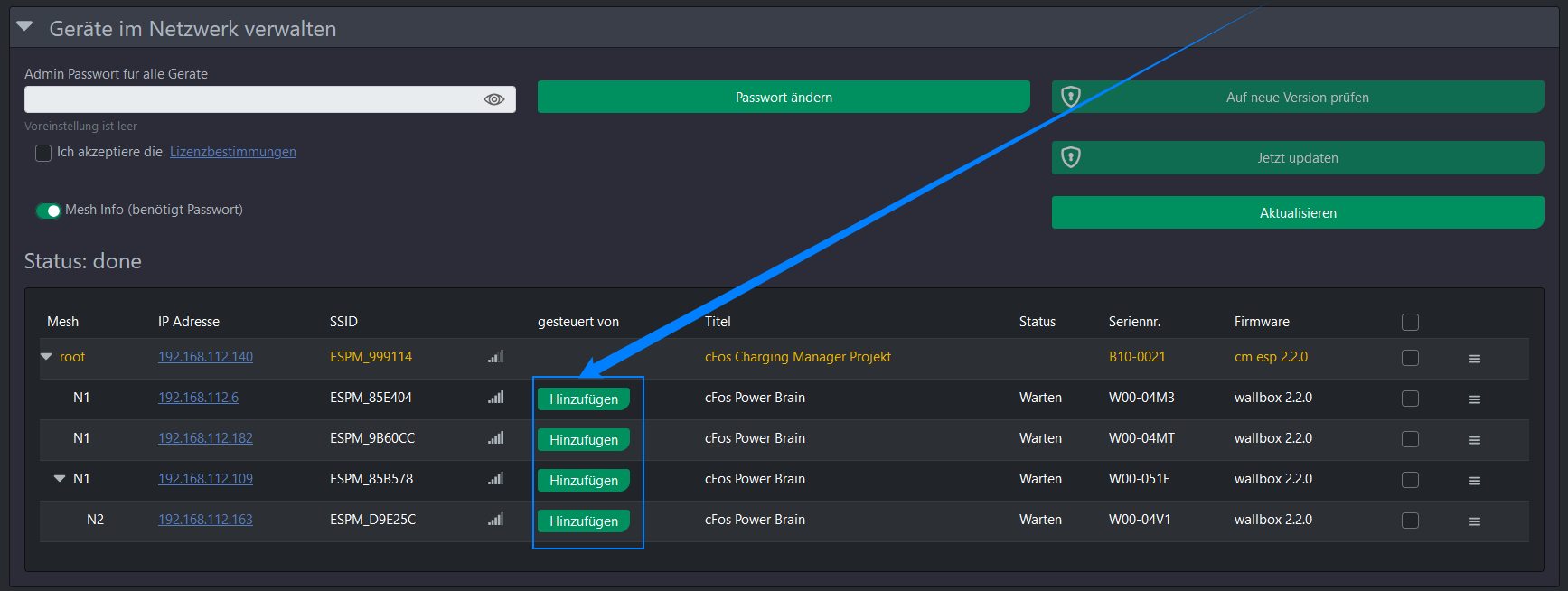Image resolution: width=1568 pixels, height=591 pixels.
Task: Click 'Aktualisieren' button
Action: click(1298, 212)
